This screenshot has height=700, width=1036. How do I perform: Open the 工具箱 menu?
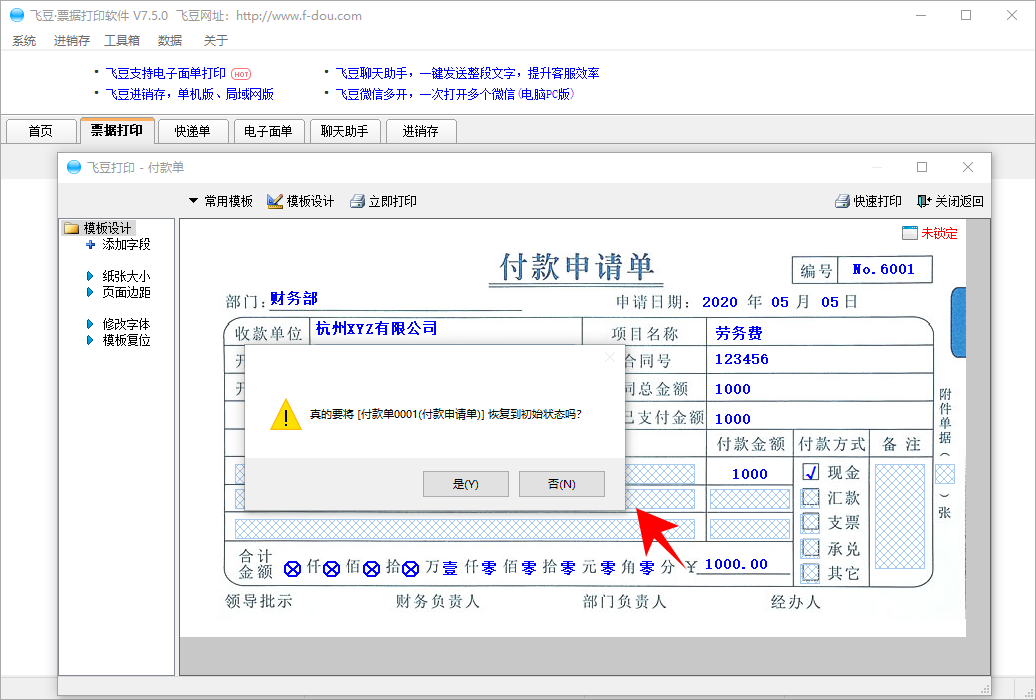[x=122, y=41]
